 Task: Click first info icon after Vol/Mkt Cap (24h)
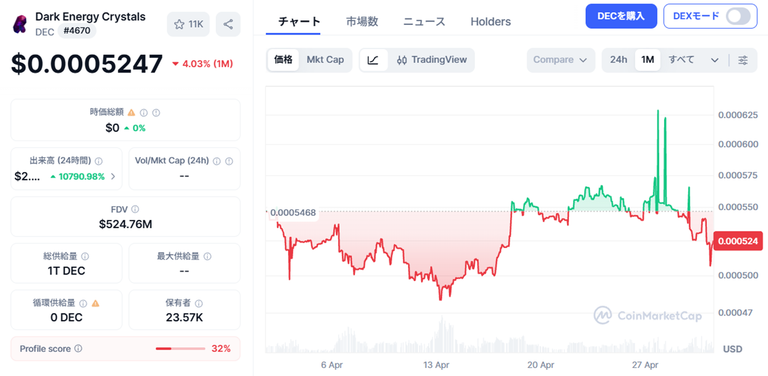[216, 161]
